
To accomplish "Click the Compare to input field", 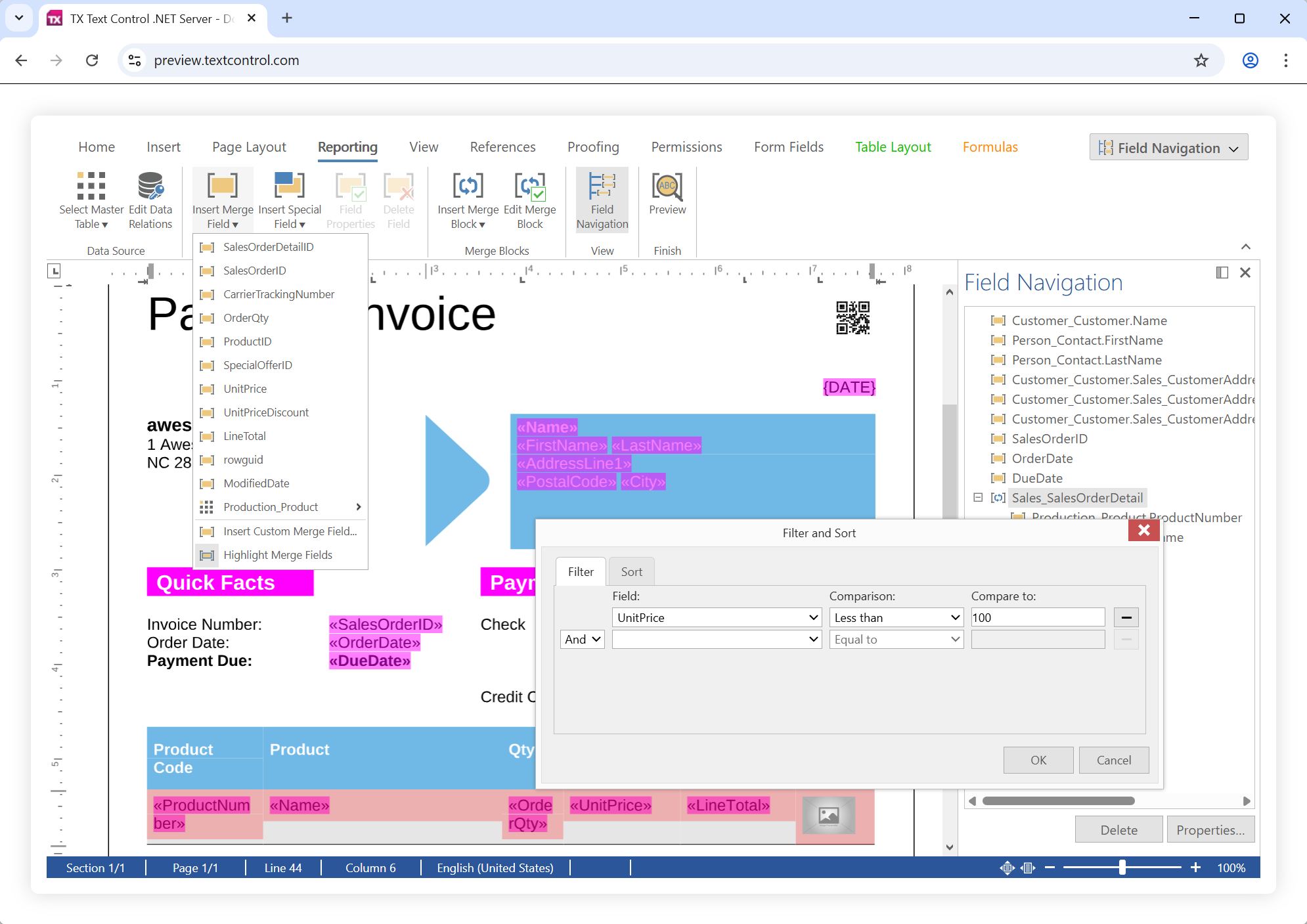I will pyautogui.click(x=1037, y=617).
